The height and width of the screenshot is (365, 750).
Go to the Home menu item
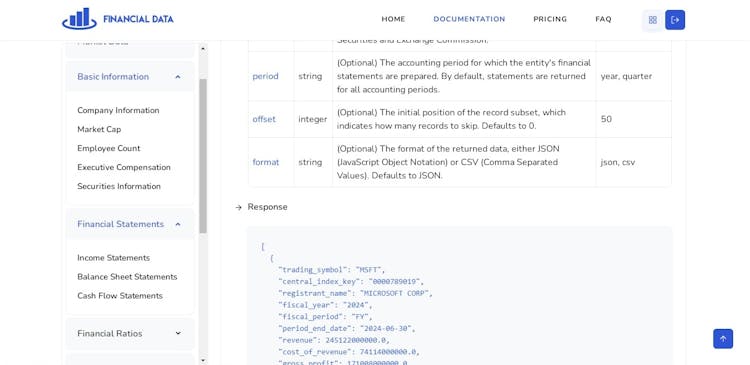pyautogui.click(x=393, y=19)
